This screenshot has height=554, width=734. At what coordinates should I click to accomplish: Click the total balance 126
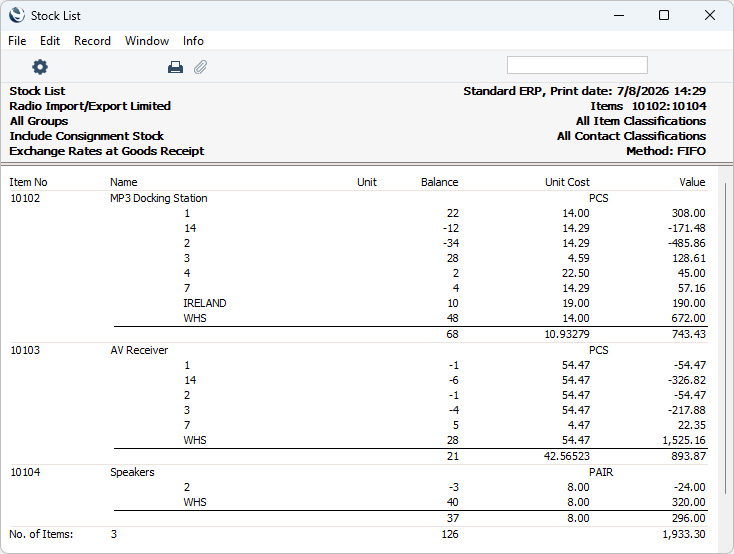(450, 534)
